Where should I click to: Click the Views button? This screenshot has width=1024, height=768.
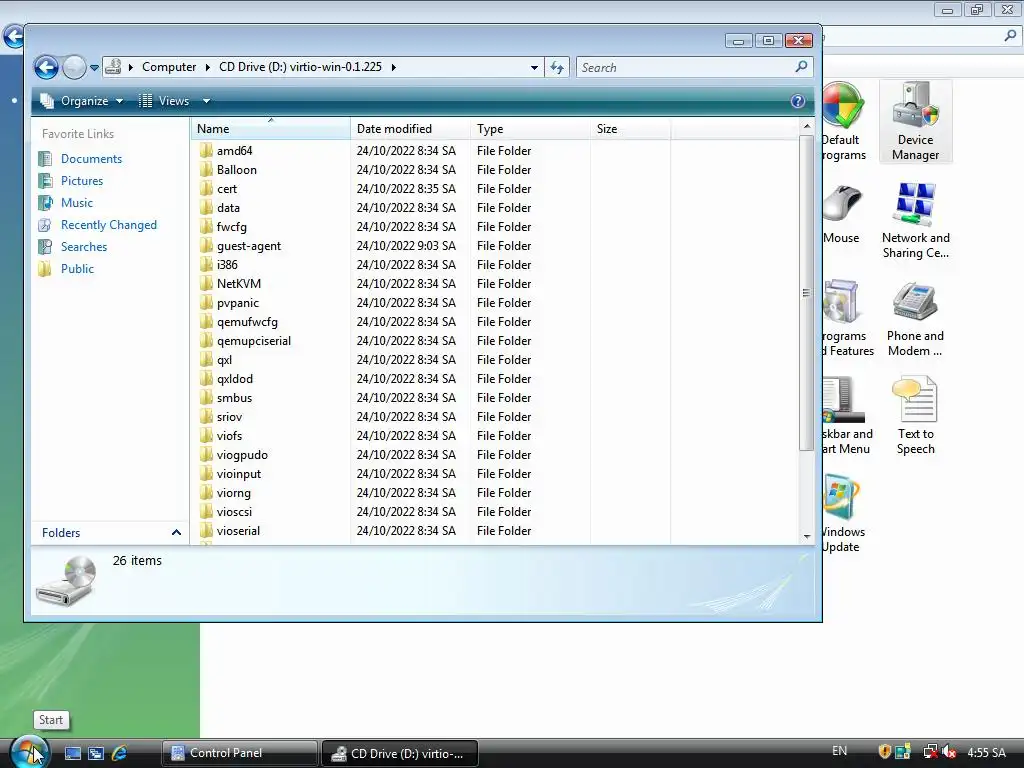pyautogui.click(x=164, y=101)
